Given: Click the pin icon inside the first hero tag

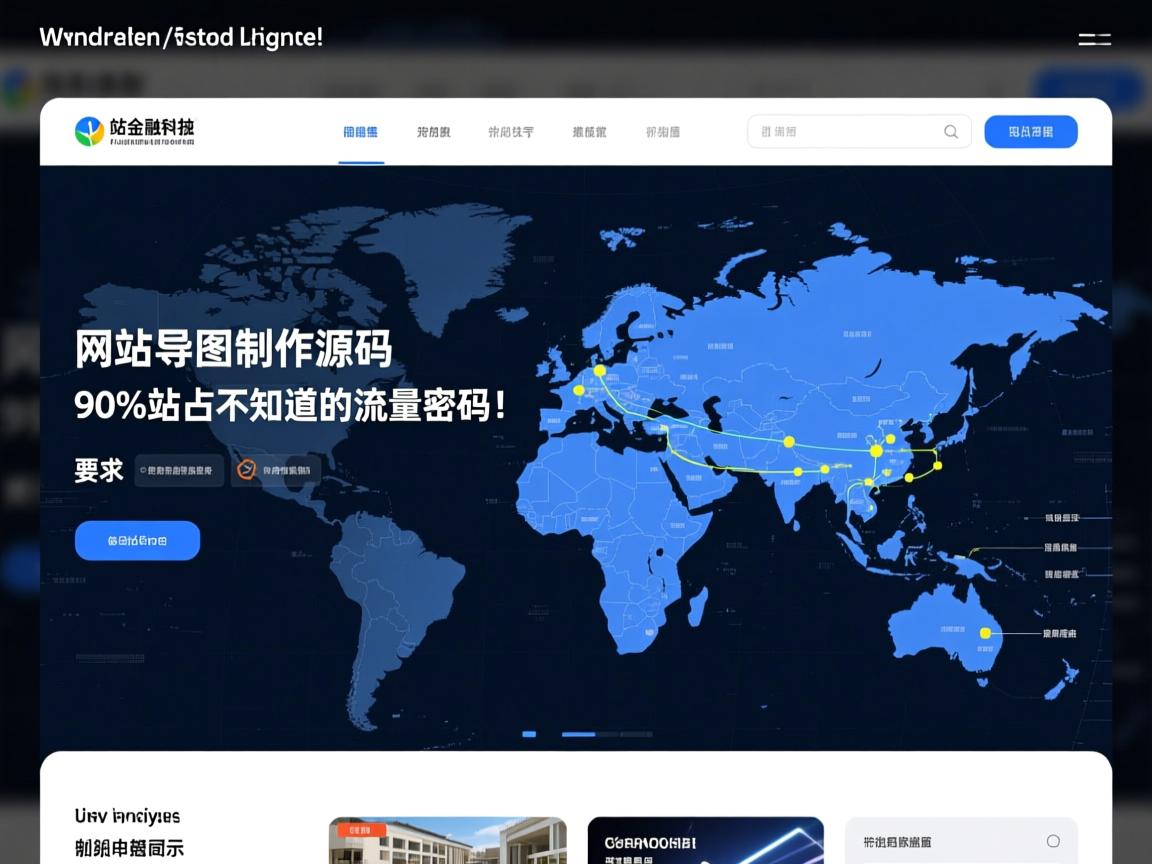Looking at the screenshot, I should pyautogui.click(x=143, y=469).
